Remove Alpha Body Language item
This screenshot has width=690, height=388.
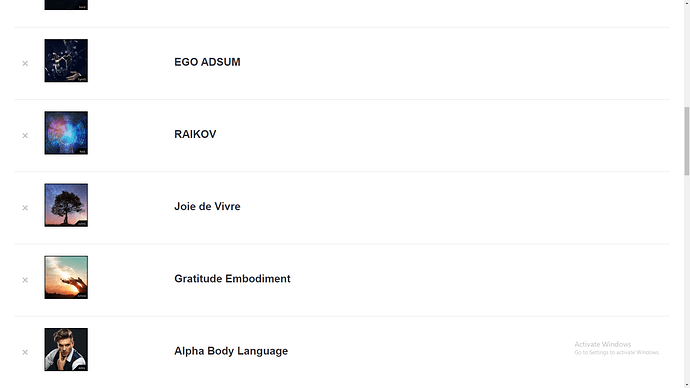coord(25,352)
